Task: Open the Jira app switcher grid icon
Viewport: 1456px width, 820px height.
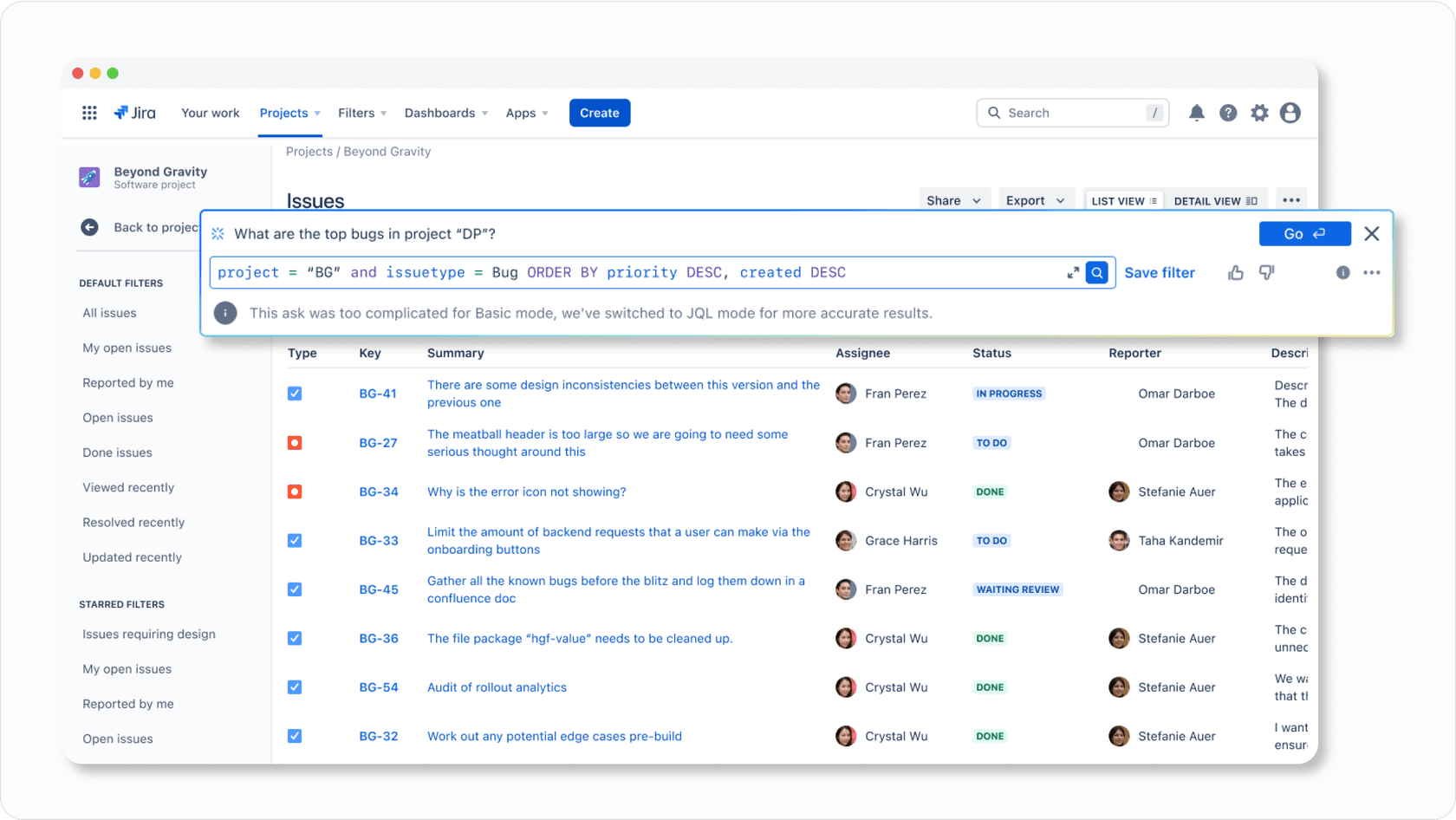Action: [x=88, y=112]
